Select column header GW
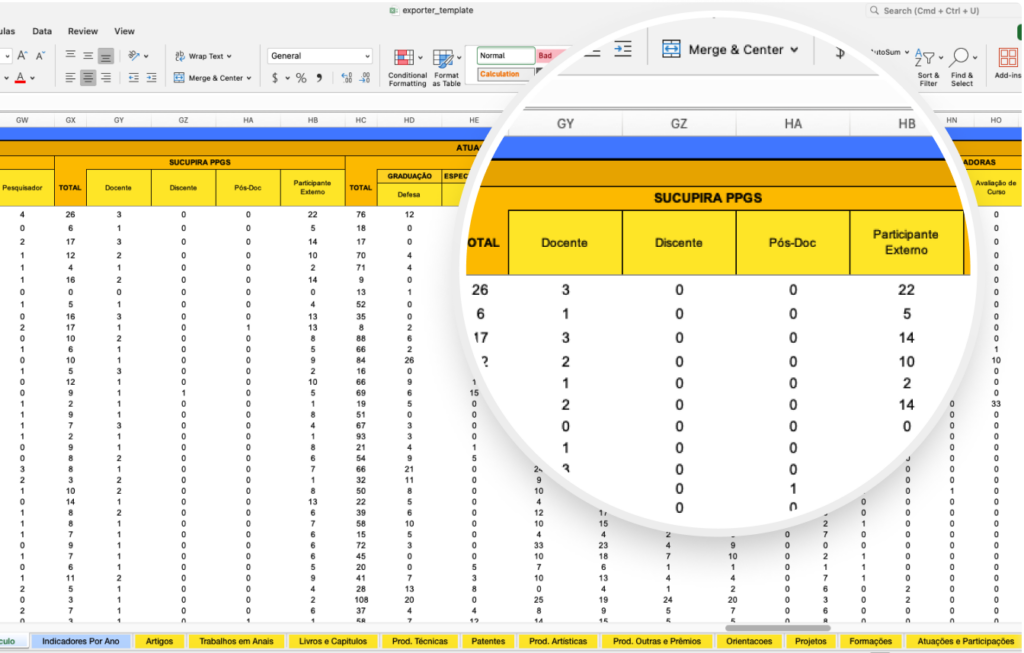The image size is (1024, 653). [x=22, y=120]
